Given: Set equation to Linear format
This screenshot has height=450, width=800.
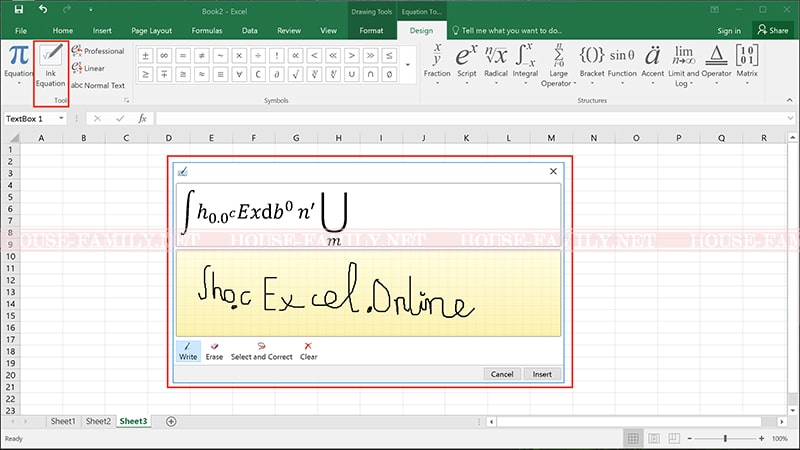Looking at the screenshot, I should 88,68.
